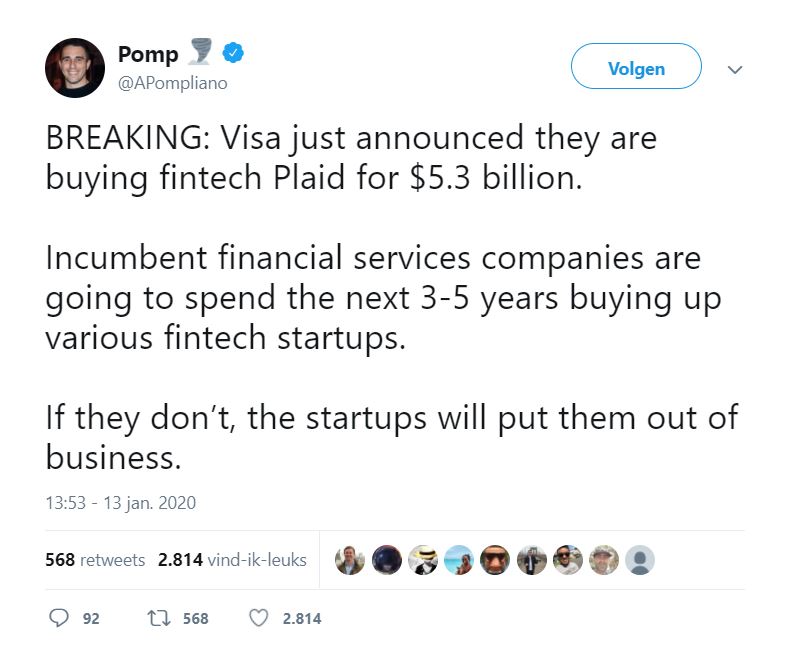
Task: Click the blue verified badge
Action: [233, 53]
